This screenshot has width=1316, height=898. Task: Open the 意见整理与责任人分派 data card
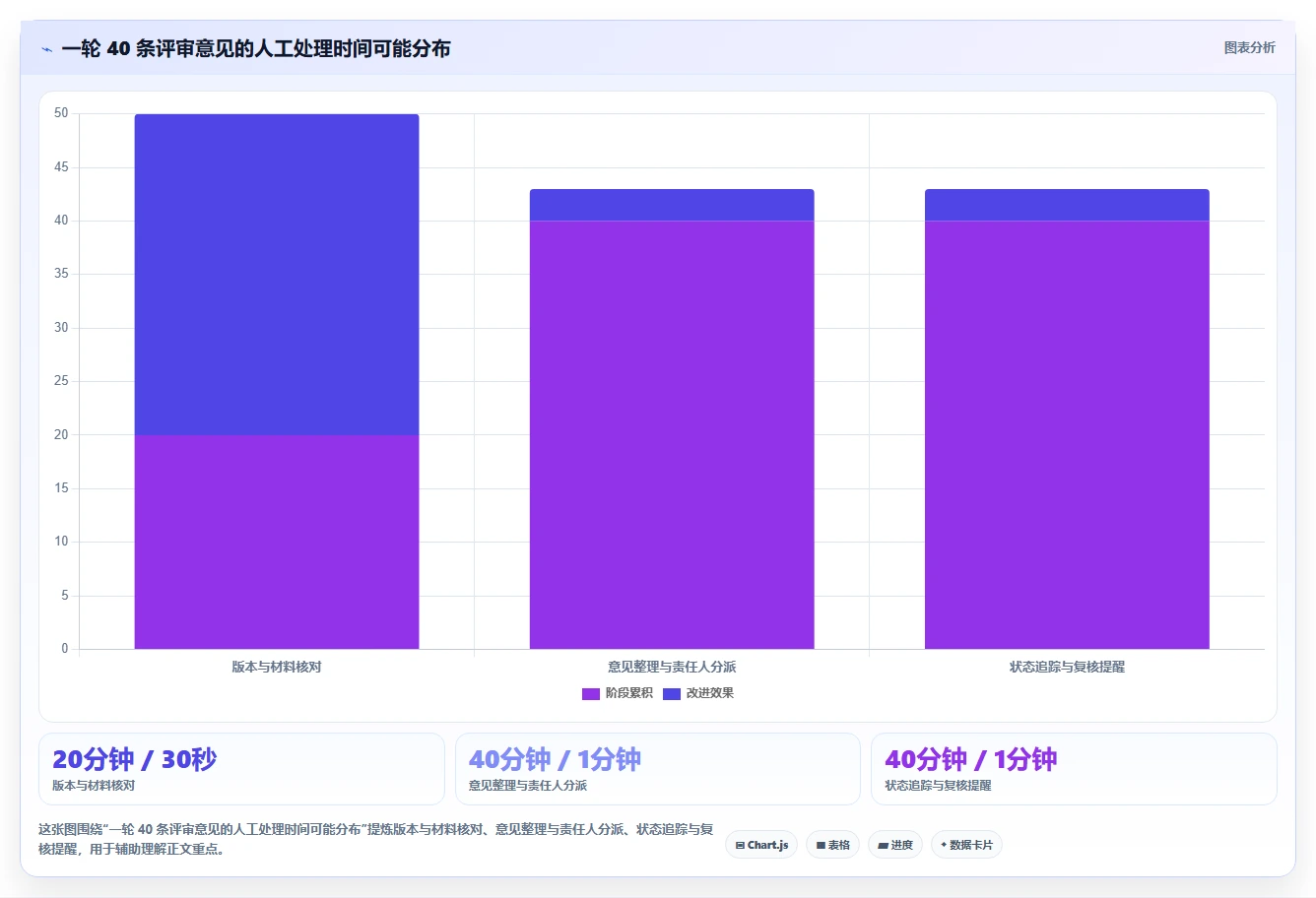pyautogui.click(x=657, y=769)
